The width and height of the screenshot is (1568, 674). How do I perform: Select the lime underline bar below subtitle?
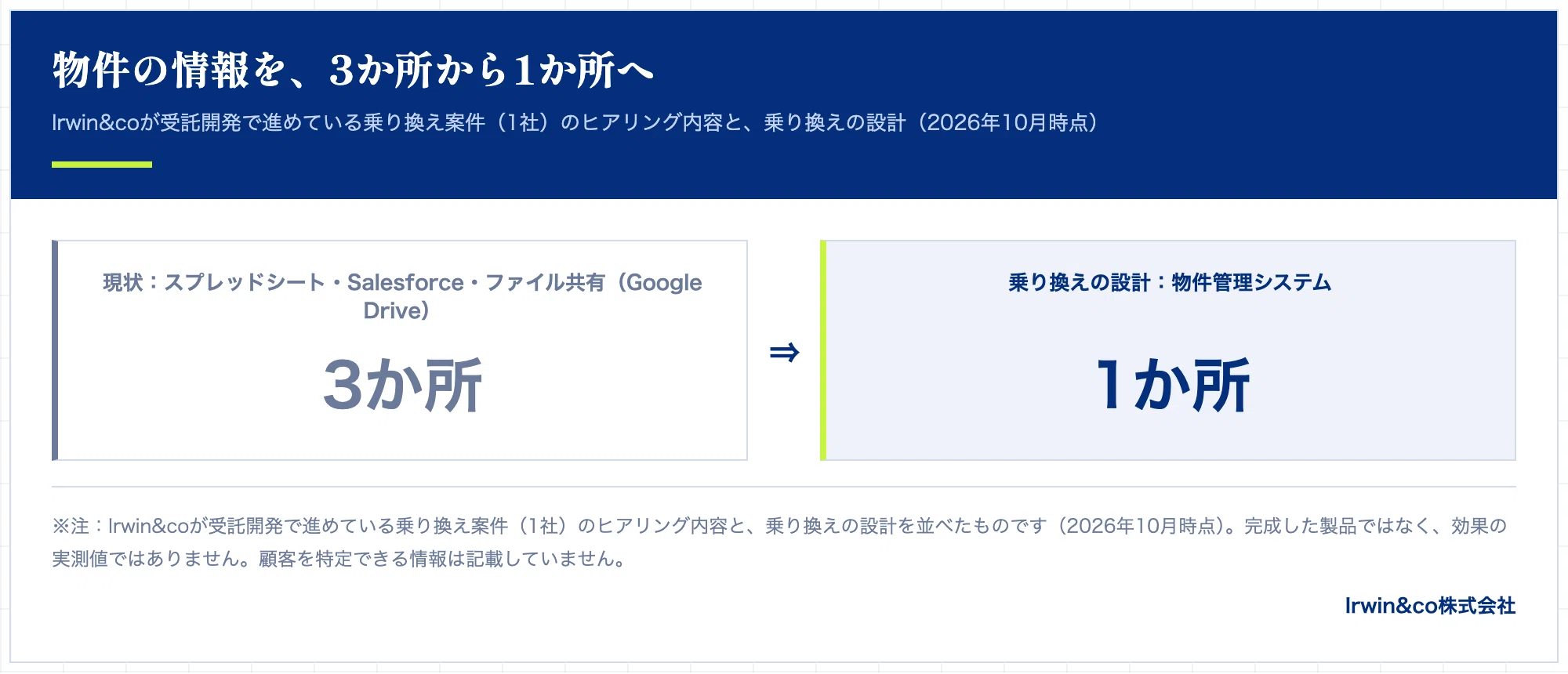[x=102, y=165]
